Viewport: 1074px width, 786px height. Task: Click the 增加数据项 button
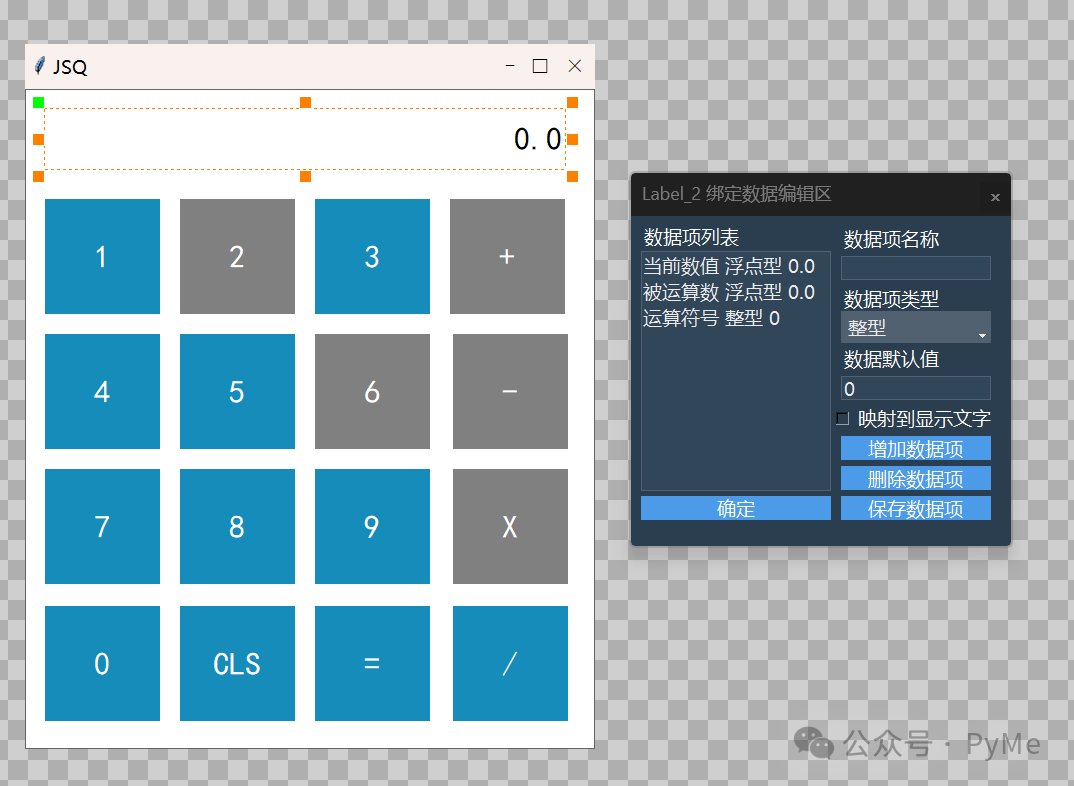pyautogui.click(x=915, y=448)
